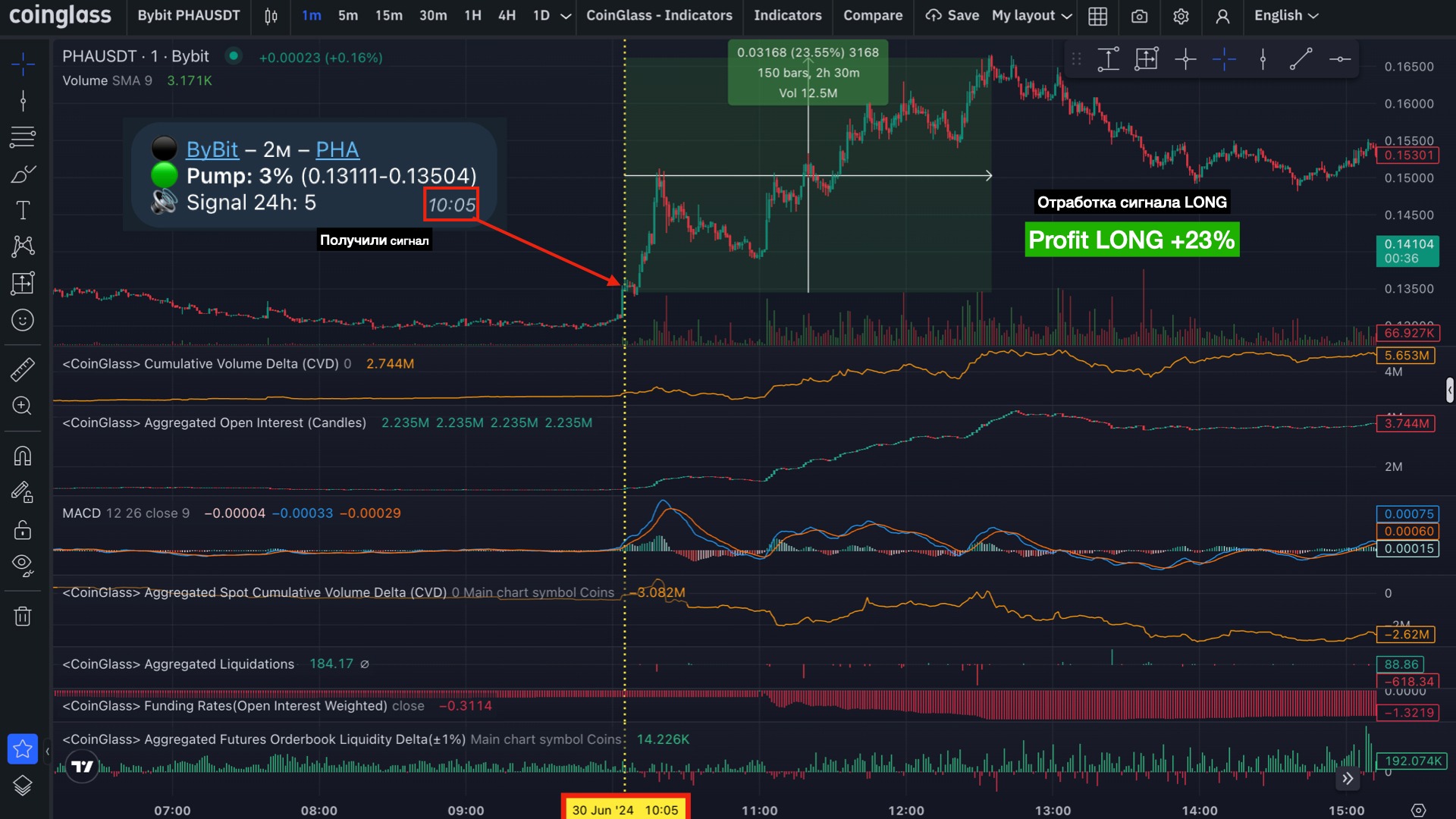Open the English language dropdown
1456x819 pixels.
pos(1286,16)
